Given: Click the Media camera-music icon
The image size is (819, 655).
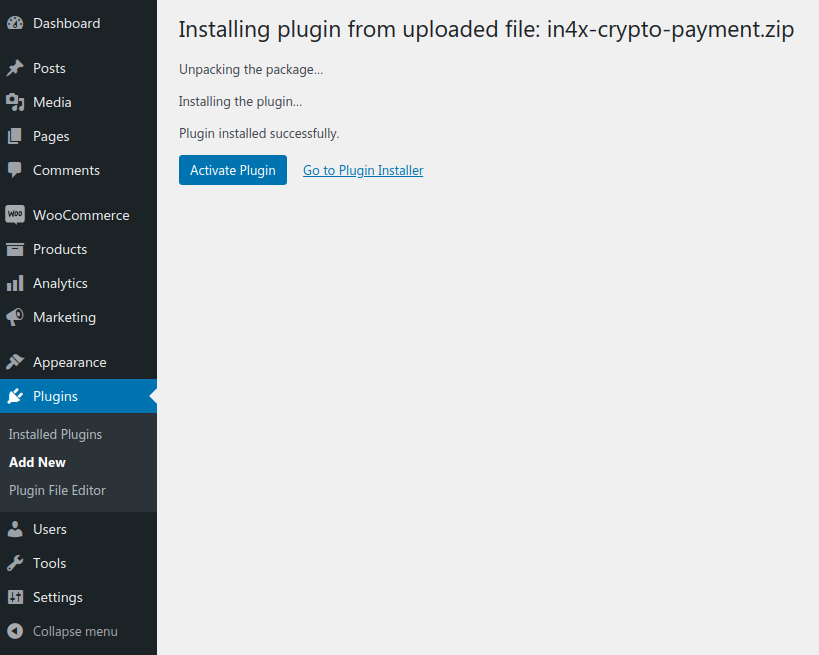Looking at the screenshot, I should point(15,102).
